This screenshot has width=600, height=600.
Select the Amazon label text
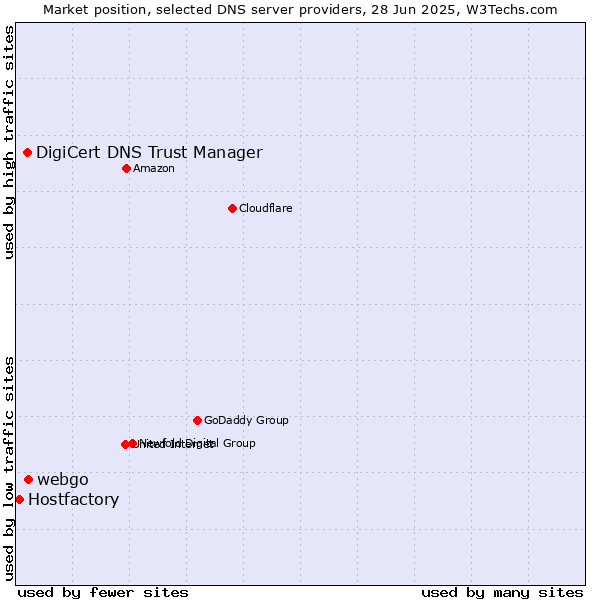(154, 168)
